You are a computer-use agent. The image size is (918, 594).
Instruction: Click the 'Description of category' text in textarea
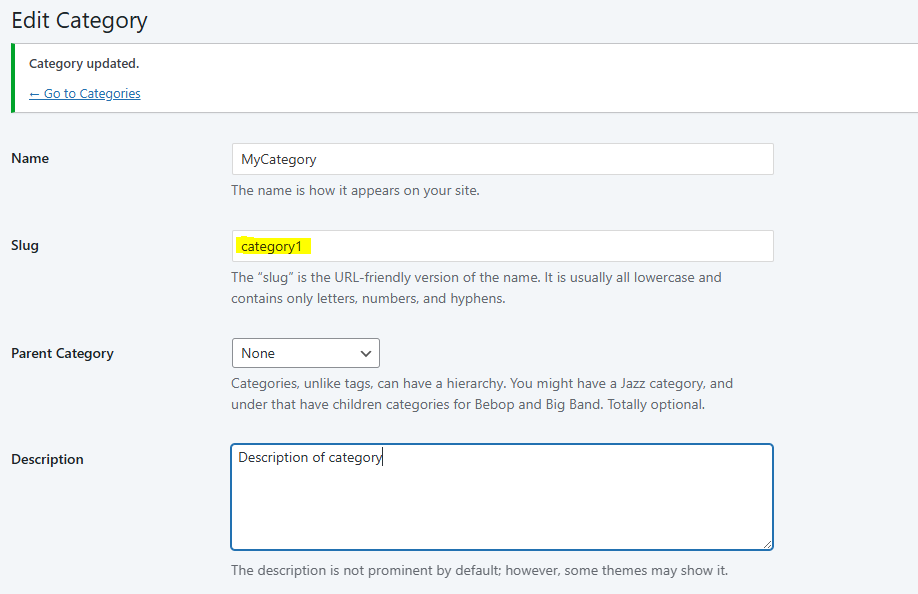coord(310,457)
